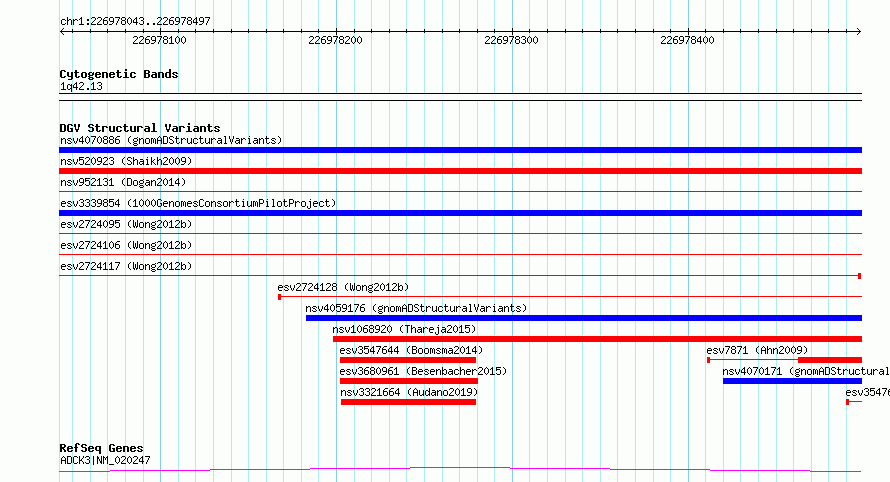Open esv2724128 (Wong2012b) variant label
The width and height of the screenshot is (890, 482).
point(343,287)
